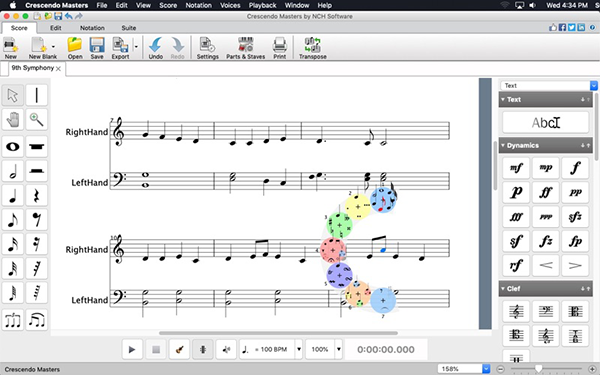Viewport: 600px width, 375px height.
Task: Insert treble clef from Clef panel
Action: click(516, 311)
